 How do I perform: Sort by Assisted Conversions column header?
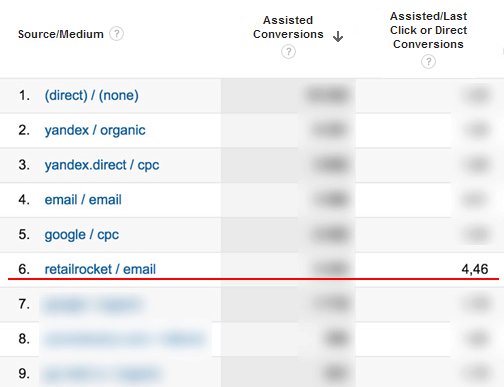[x=288, y=27]
